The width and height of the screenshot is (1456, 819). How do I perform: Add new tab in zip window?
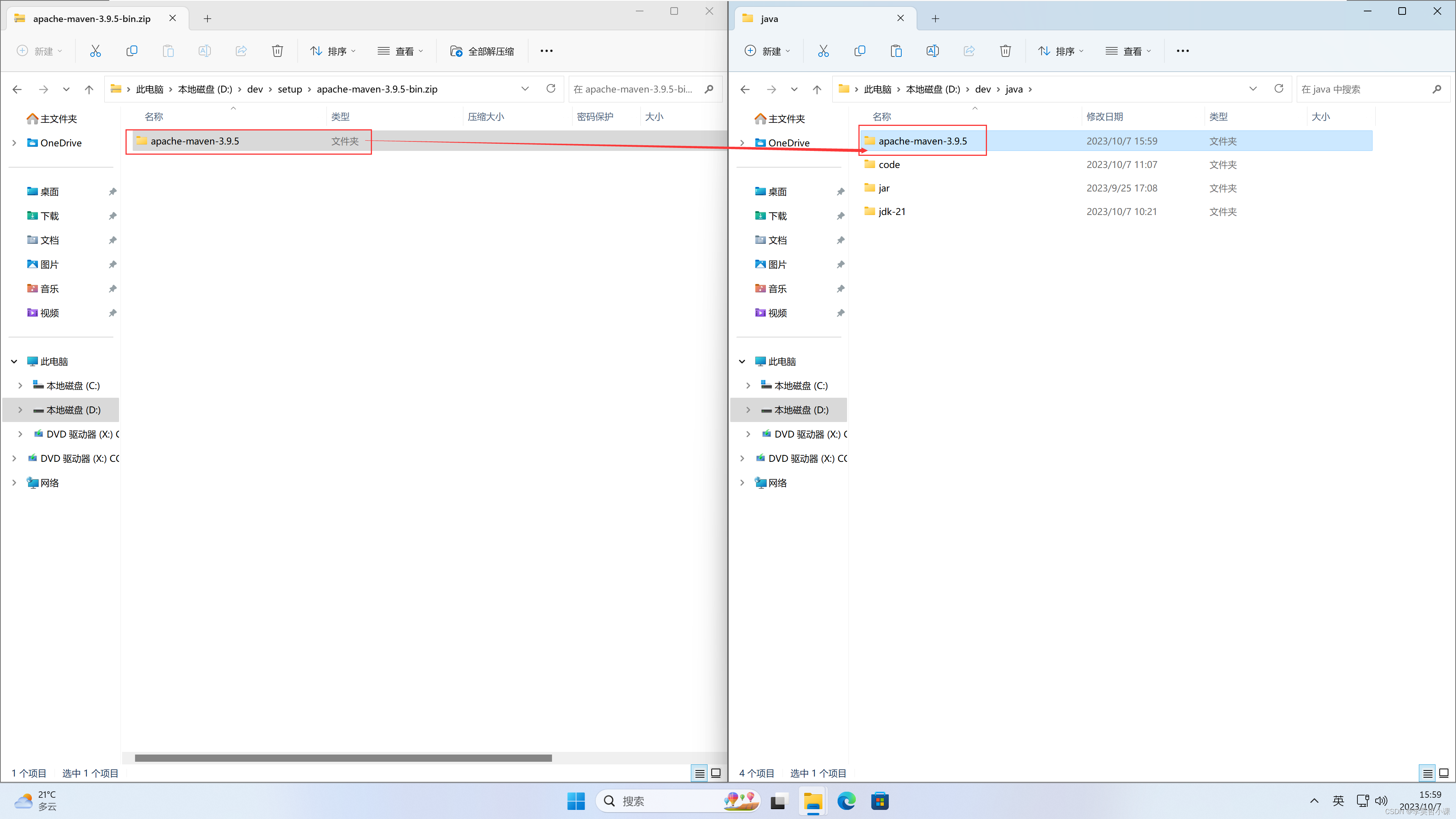207,19
